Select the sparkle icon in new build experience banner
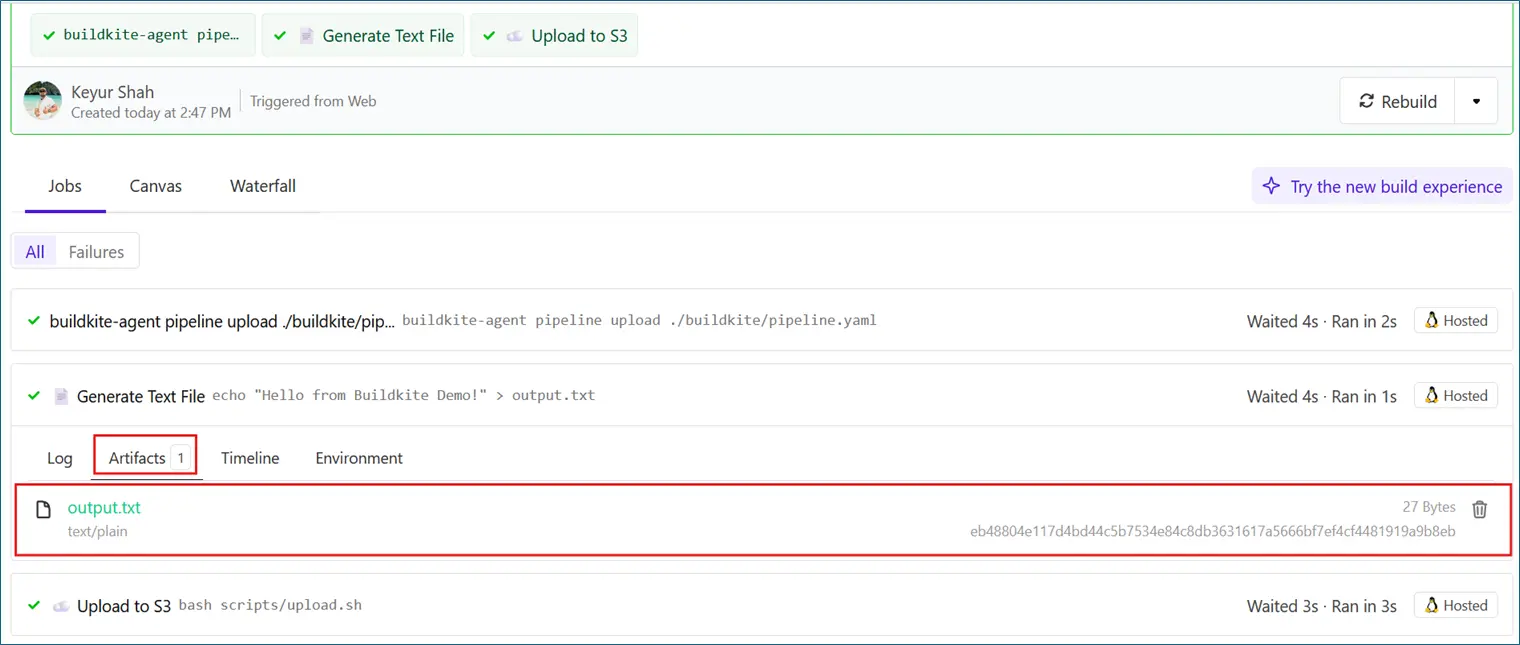This screenshot has width=1520, height=645. point(1271,186)
